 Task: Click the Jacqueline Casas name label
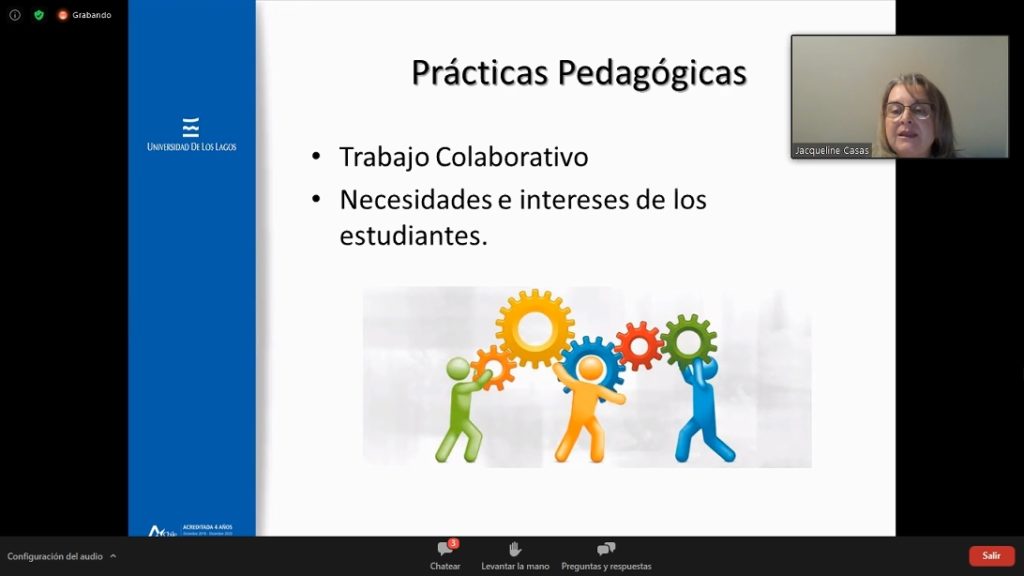click(831, 150)
